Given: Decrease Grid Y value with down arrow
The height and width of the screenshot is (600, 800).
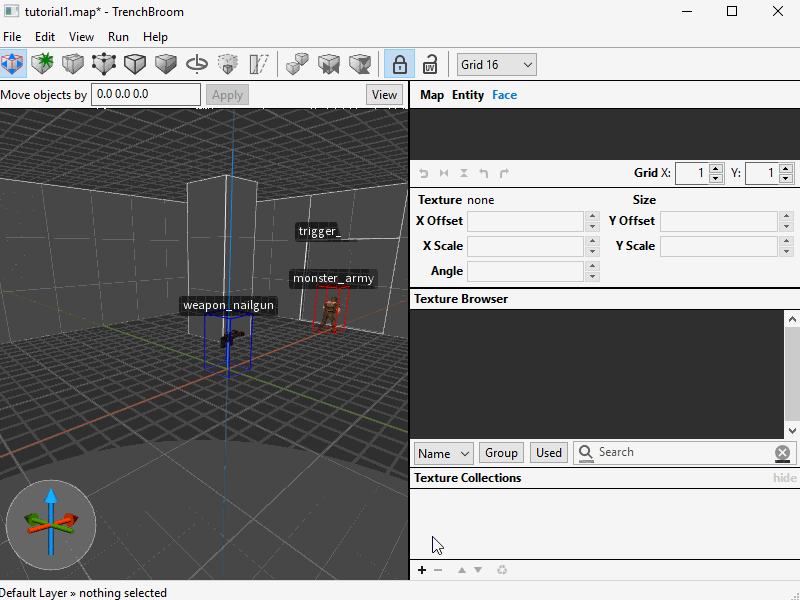Looking at the screenshot, I should coord(786,178).
